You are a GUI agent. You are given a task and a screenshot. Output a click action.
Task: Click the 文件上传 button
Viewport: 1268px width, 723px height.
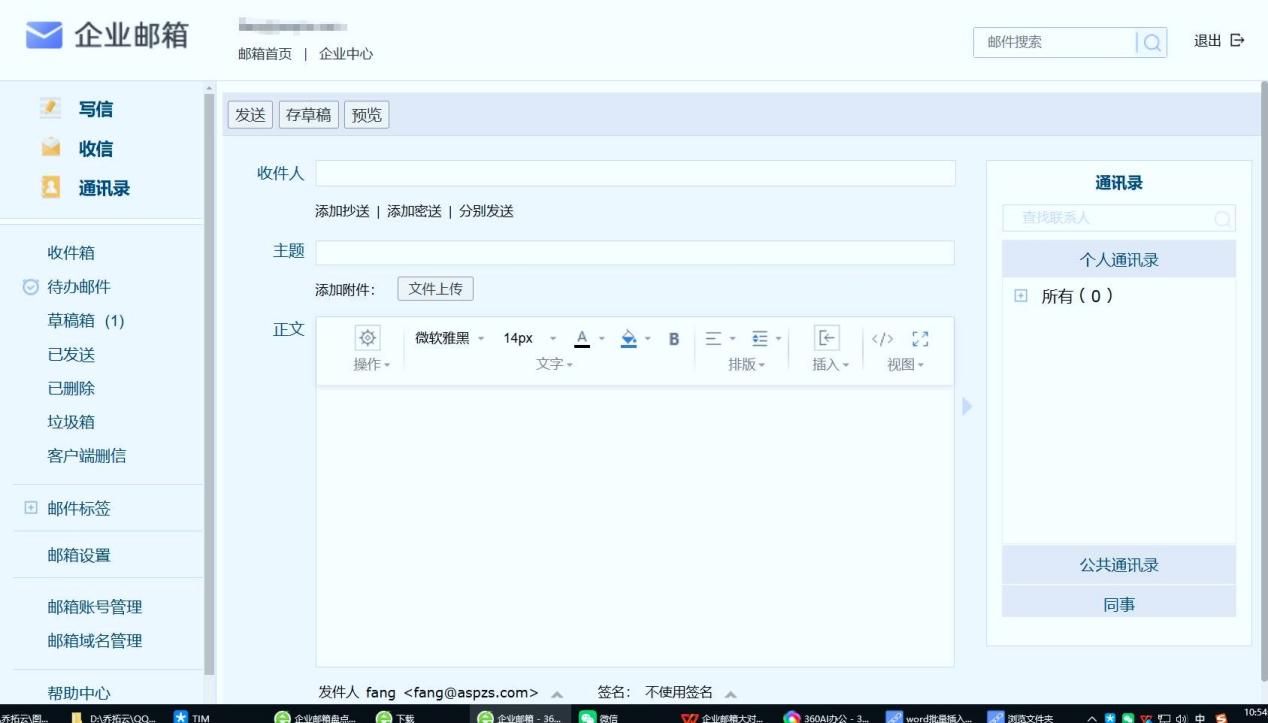[x=435, y=289]
